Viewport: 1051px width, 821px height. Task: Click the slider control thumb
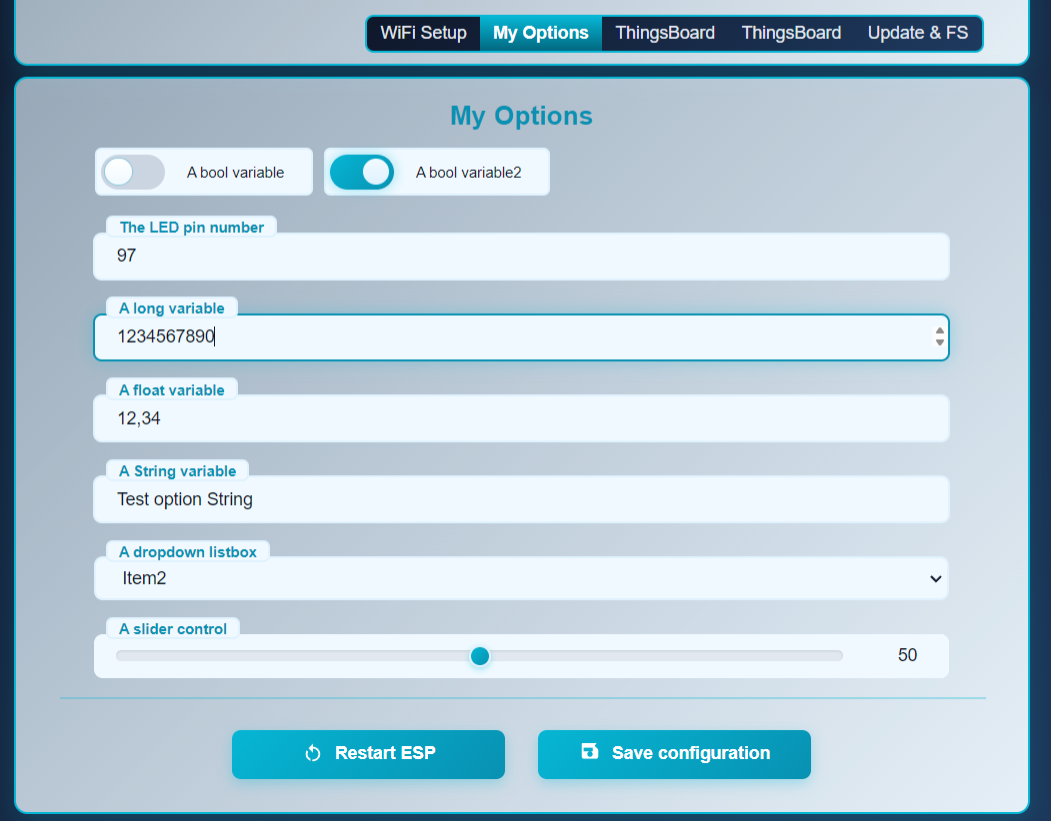pyautogui.click(x=480, y=656)
